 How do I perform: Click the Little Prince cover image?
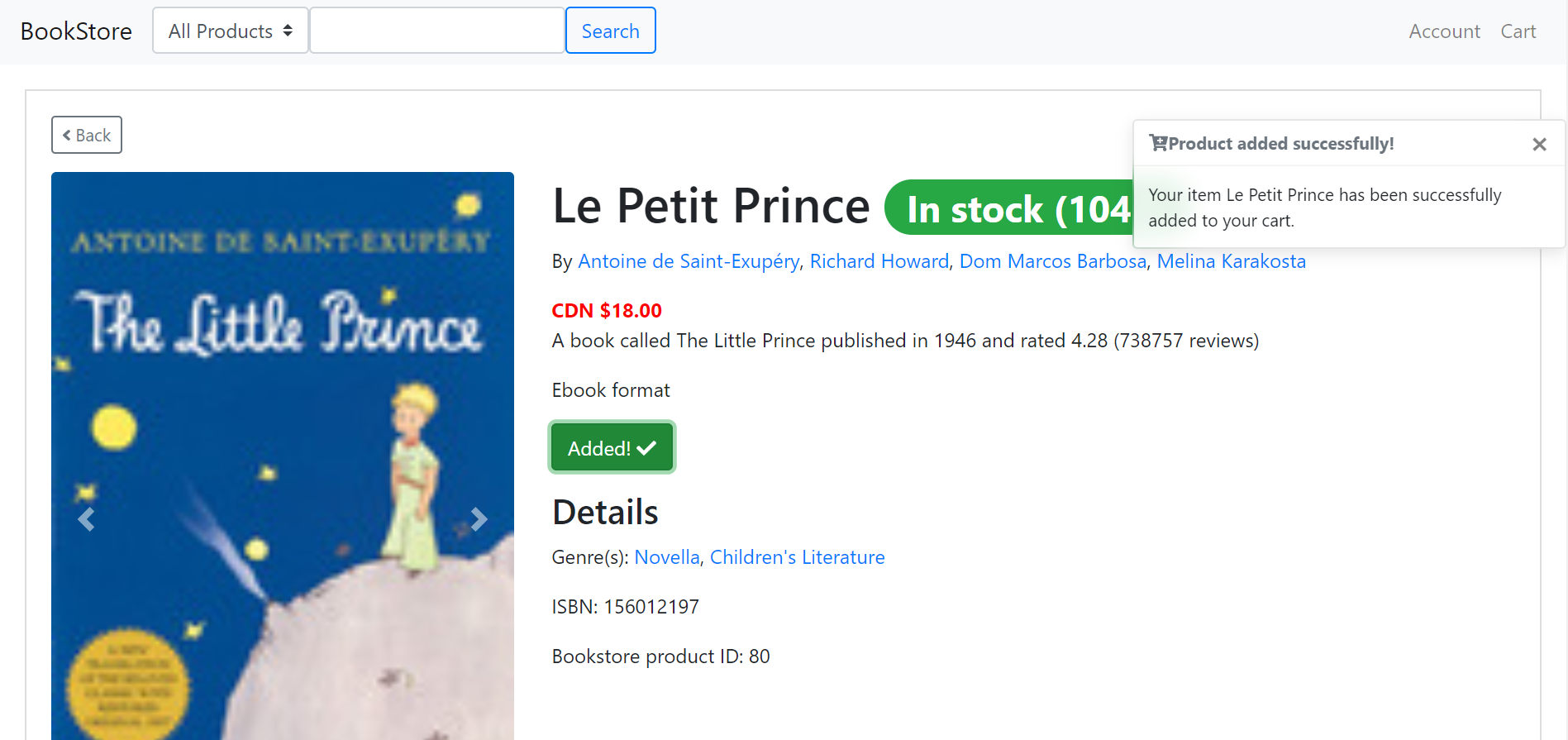click(283, 413)
